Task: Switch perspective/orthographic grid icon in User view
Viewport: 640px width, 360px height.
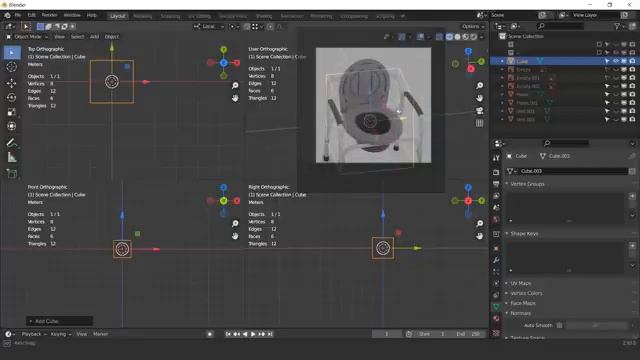Action: tap(480, 123)
